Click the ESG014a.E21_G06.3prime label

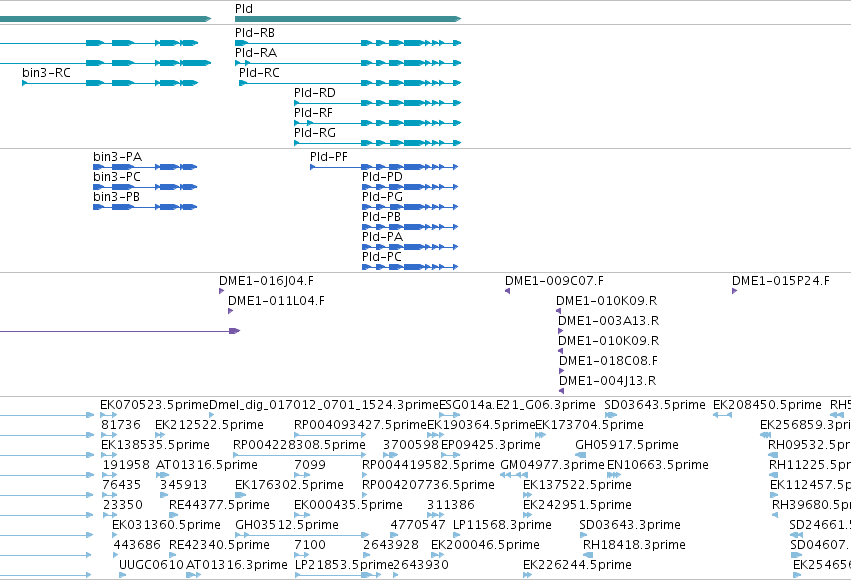tap(517, 405)
